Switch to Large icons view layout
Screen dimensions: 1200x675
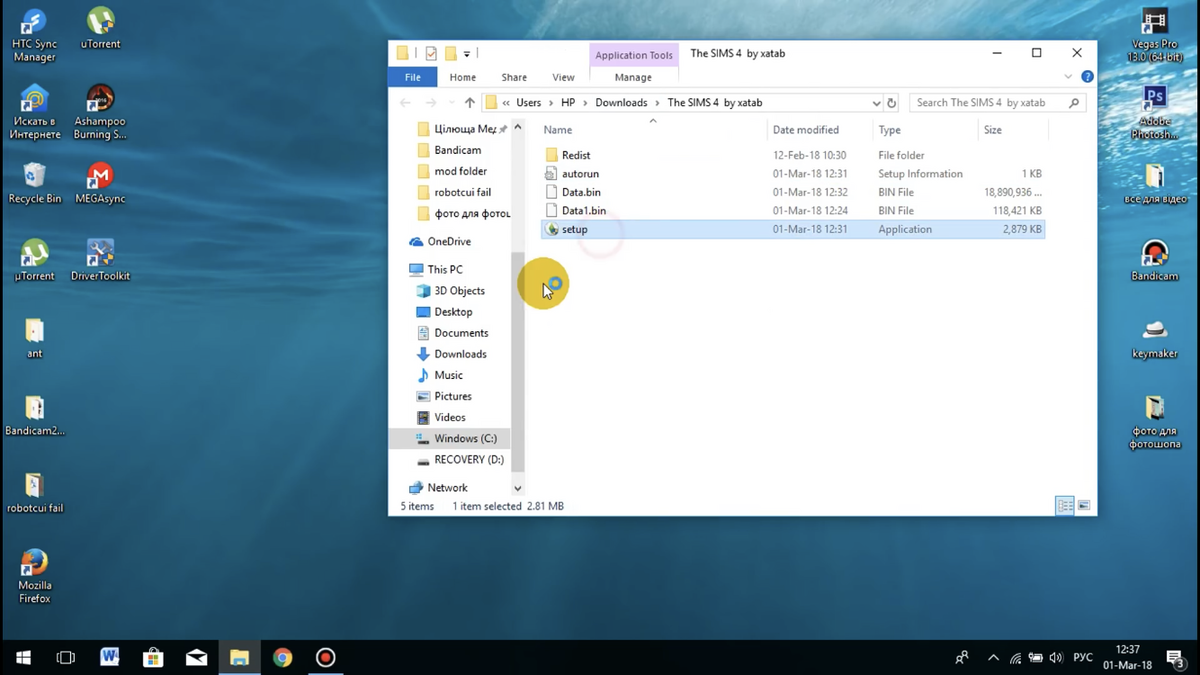[x=1084, y=506]
